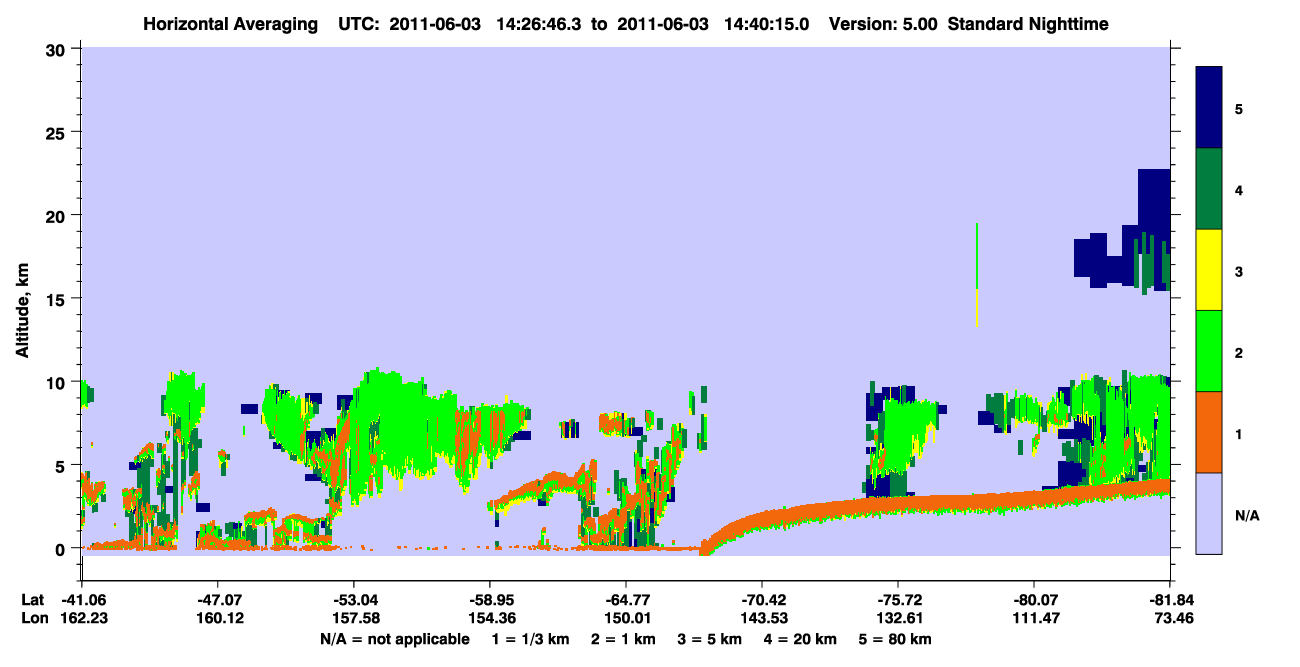The image size is (1300, 667).
Task: Click the '5 = 80 km' legend entry
Action: pos(895,639)
